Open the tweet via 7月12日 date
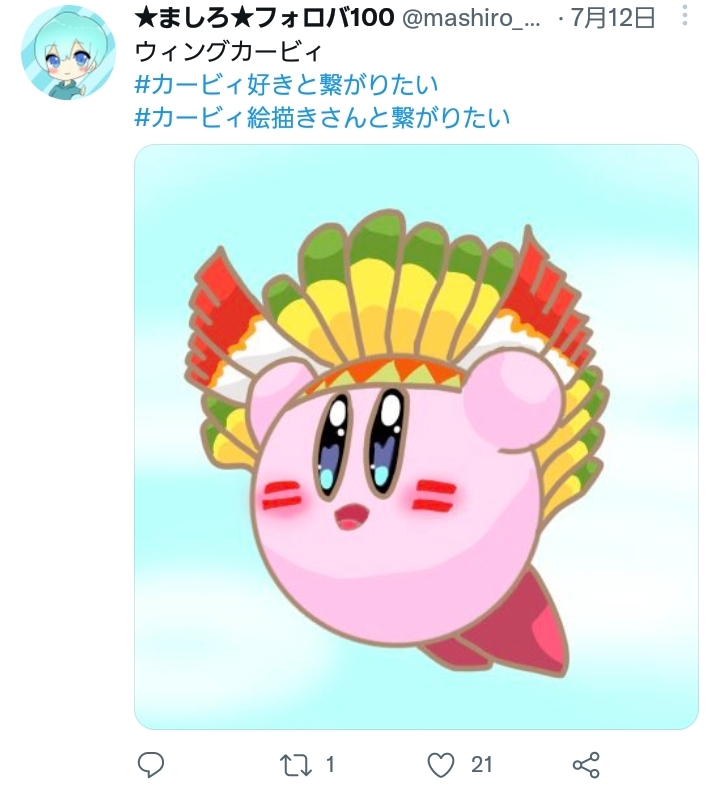Viewport: 720px width, 793px height. [613, 18]
